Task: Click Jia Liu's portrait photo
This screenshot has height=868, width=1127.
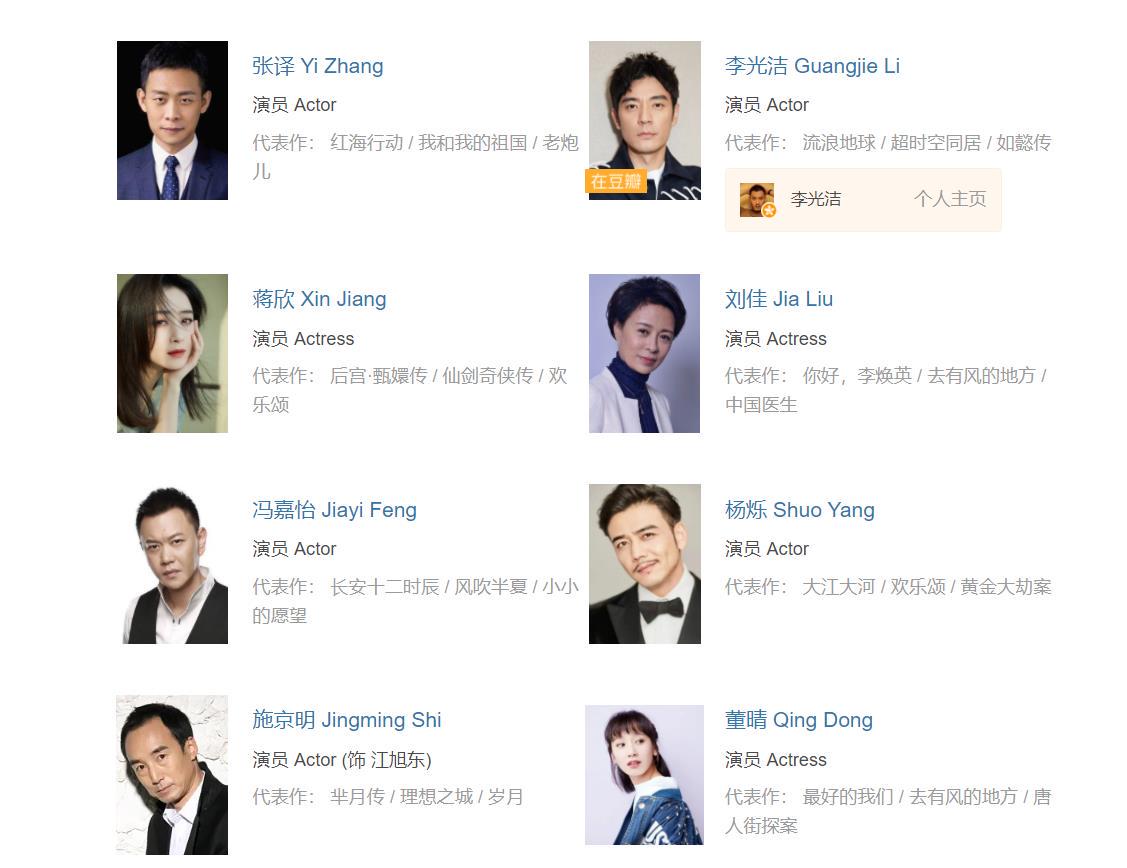Action: coord(645,354)
